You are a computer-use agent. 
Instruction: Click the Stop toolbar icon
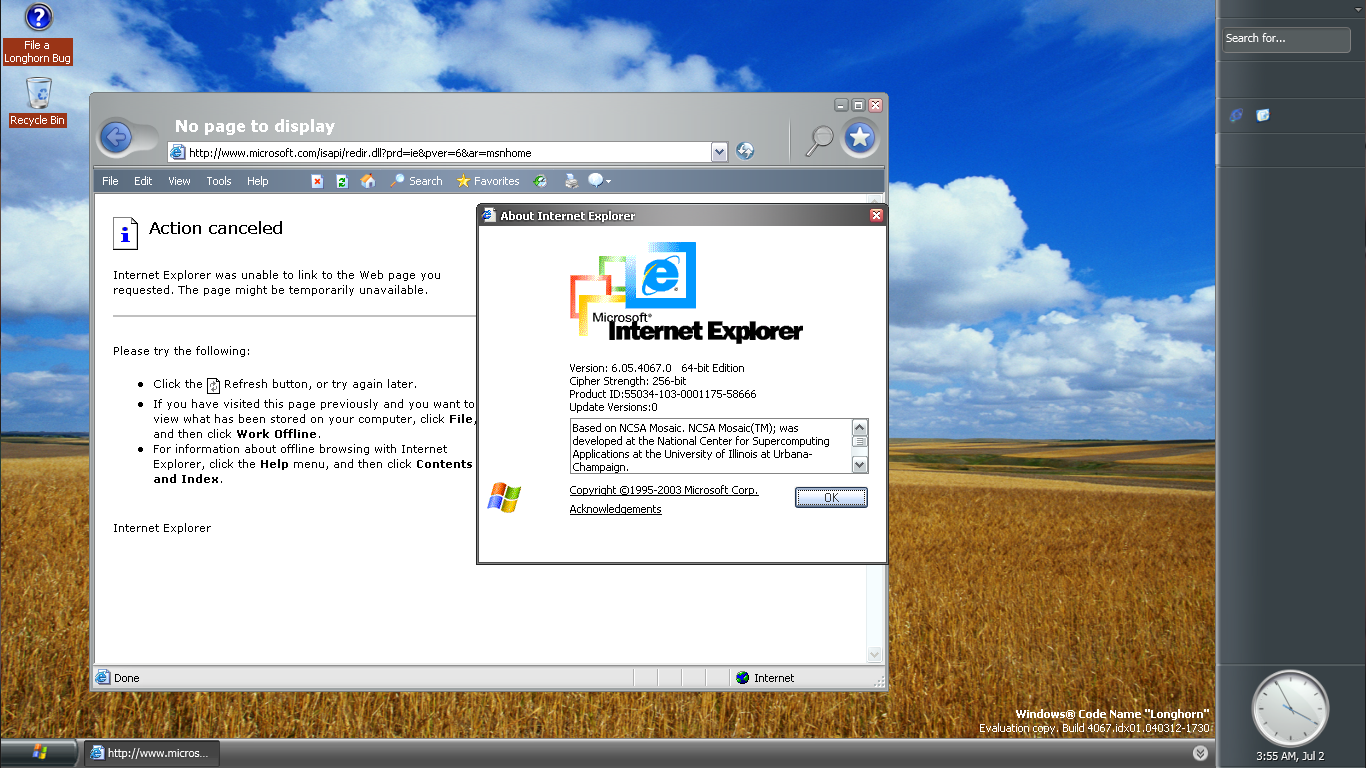point(317,181)
